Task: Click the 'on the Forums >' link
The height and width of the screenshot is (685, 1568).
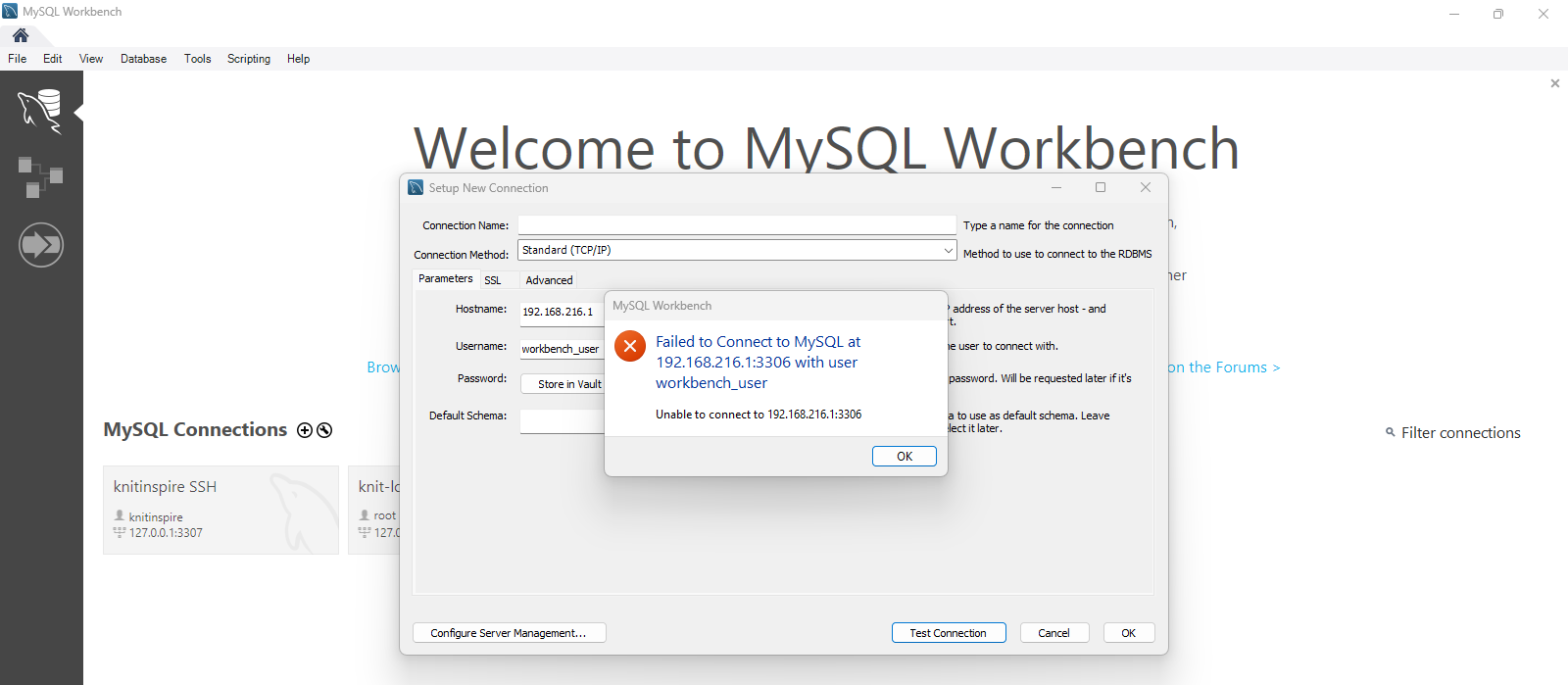Action: [x=1223, y=367]
